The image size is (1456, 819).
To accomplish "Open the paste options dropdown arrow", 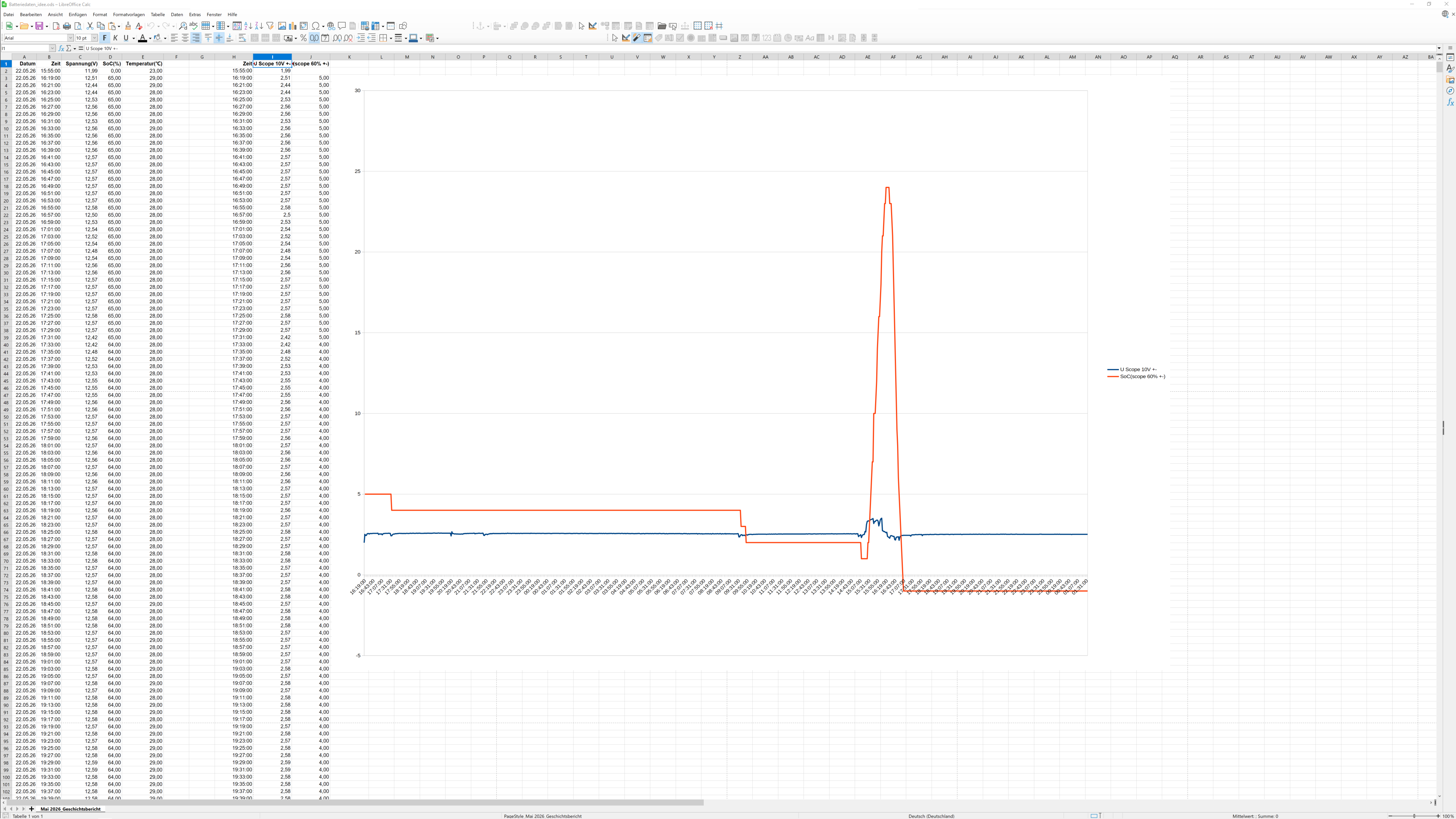I will pyautogui.click(x=119, y=26).
